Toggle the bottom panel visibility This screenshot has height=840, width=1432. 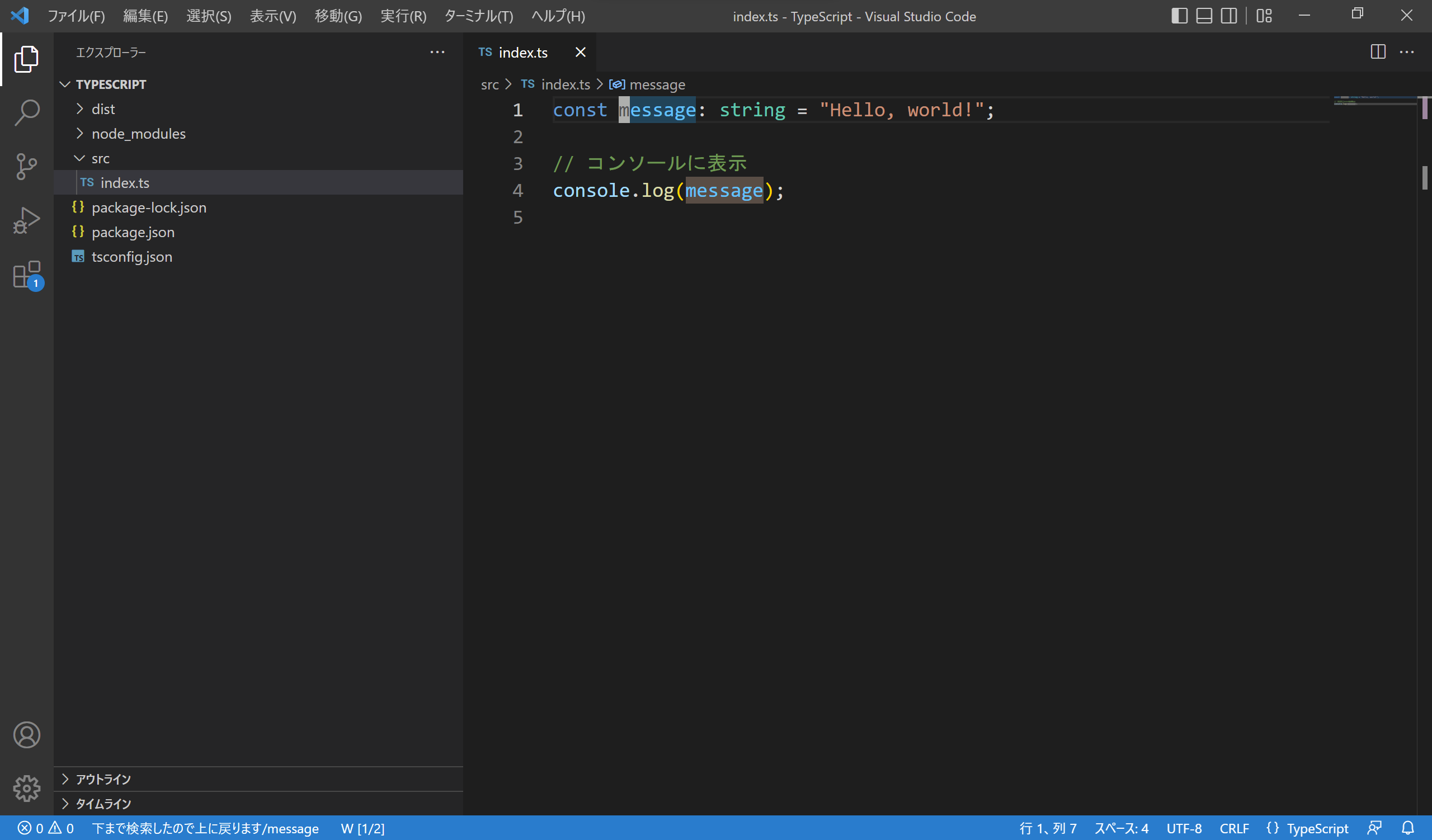coord(1204,15)
